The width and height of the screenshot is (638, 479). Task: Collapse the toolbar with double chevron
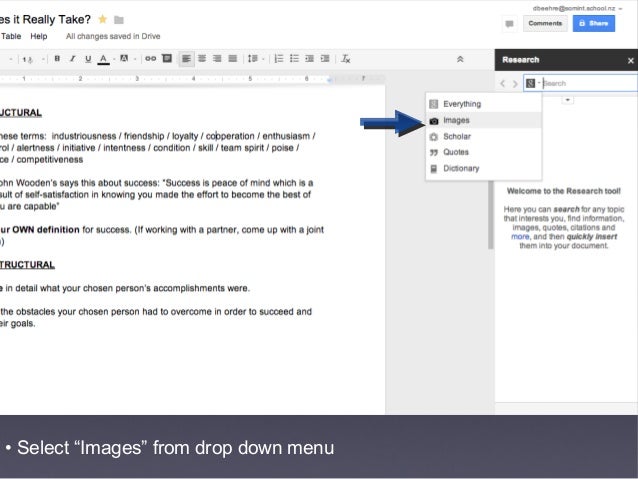459,58
